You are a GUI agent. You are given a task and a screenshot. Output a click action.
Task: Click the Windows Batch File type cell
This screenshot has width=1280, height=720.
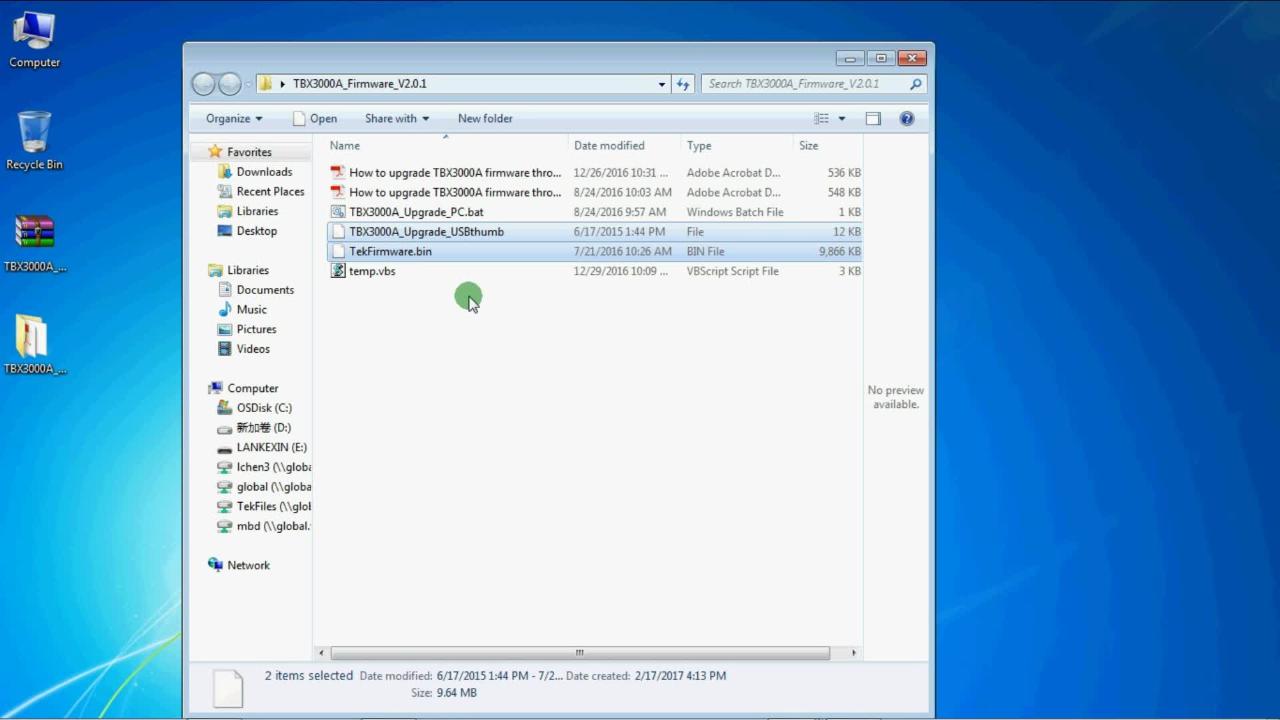click(x=735, y=212)
